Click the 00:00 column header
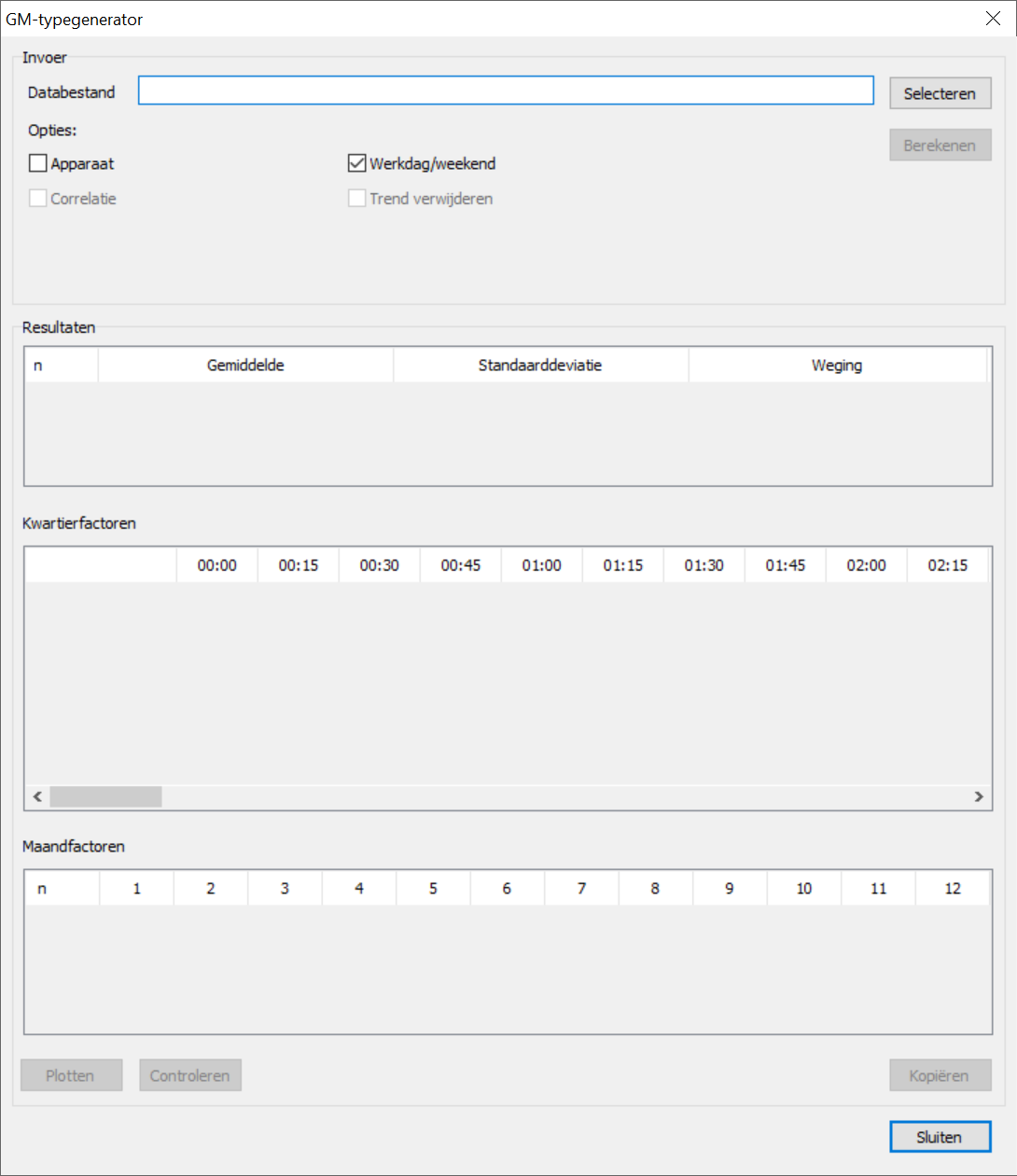The width and height of the screenshot is (1017, 1176). click(216, 565)
